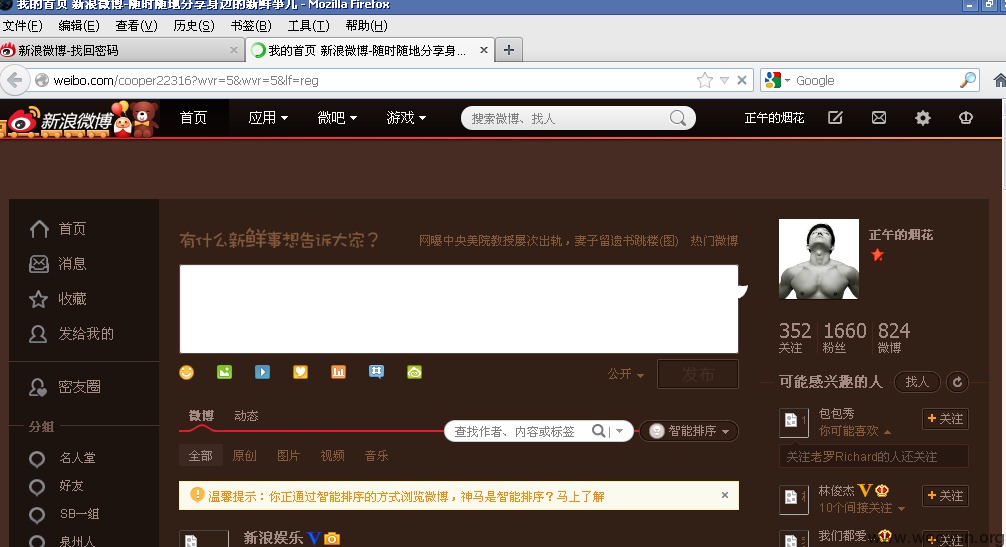
Task: Click the magnifier in the feed filter search
Action: coord(597,431)
